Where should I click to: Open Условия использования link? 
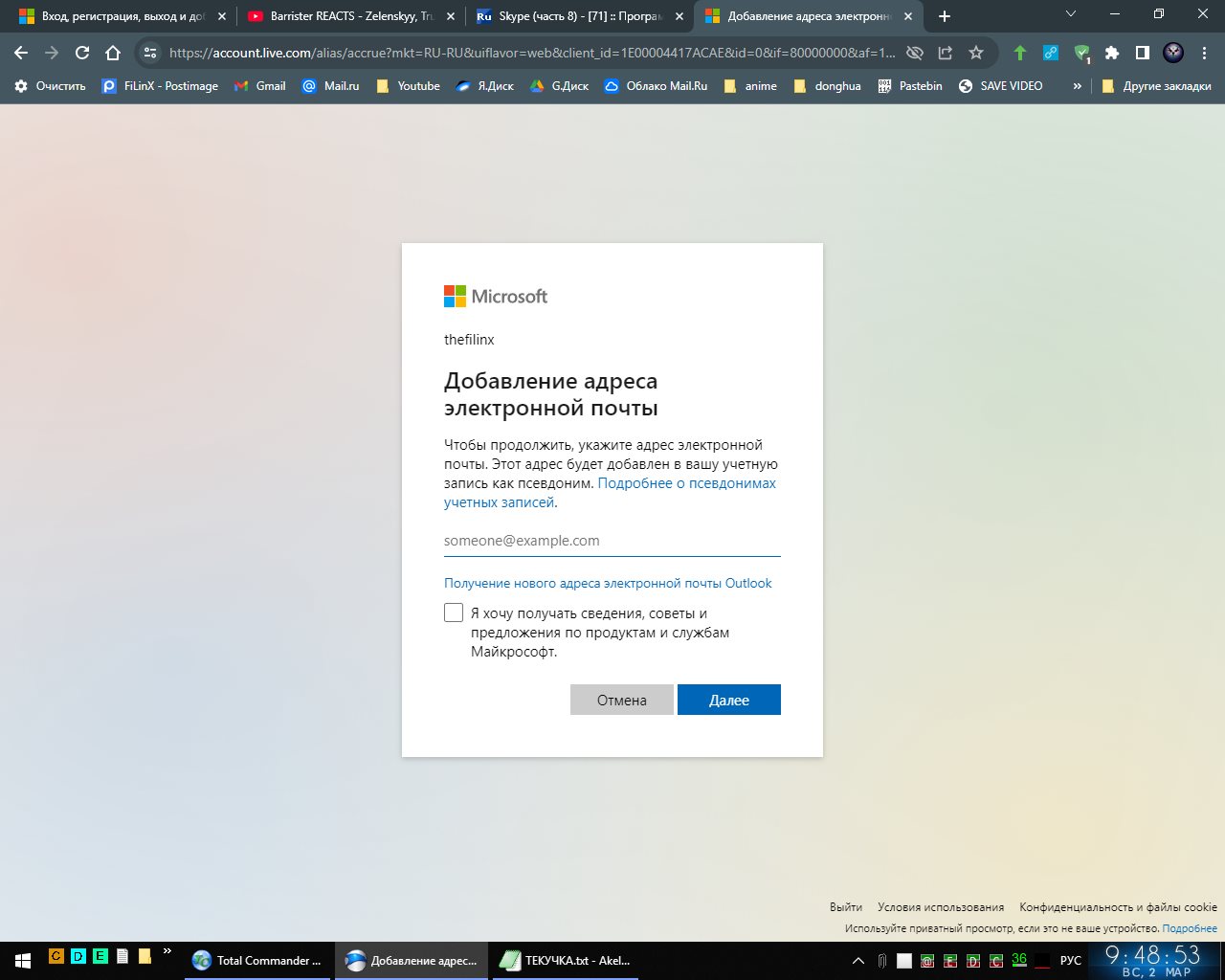click(941, 907)
